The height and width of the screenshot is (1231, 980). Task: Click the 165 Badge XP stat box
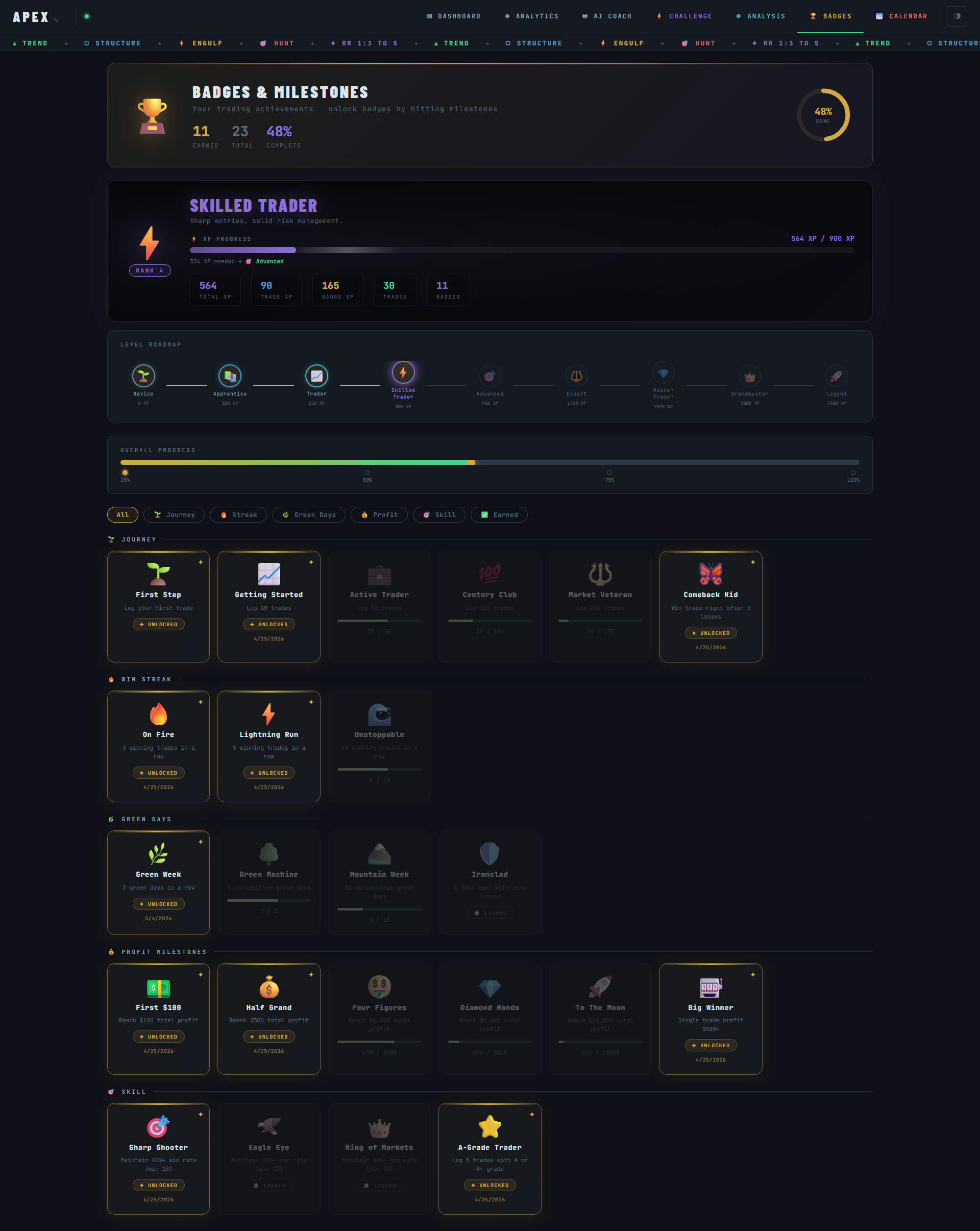tap(337, 289)
